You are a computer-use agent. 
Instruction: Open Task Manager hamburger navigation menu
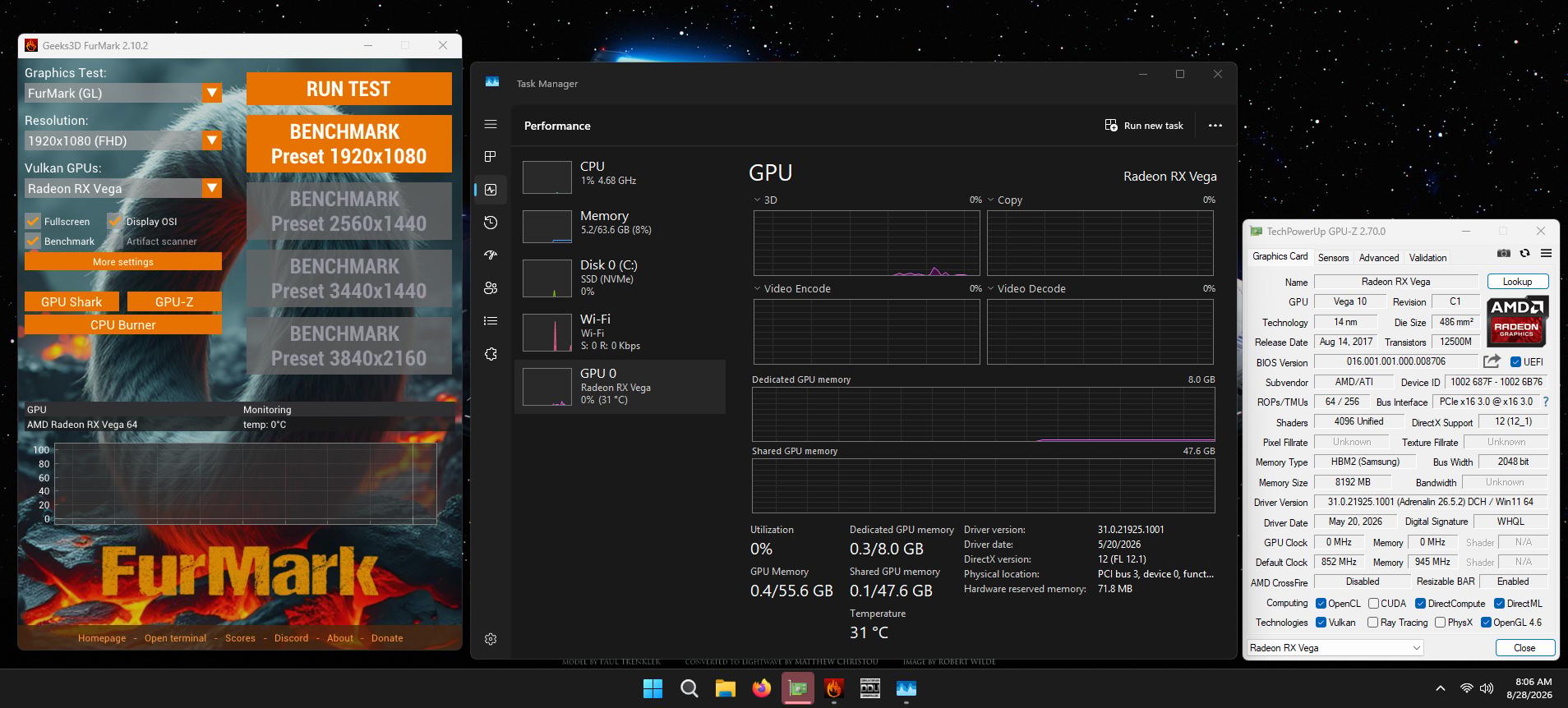491,124
